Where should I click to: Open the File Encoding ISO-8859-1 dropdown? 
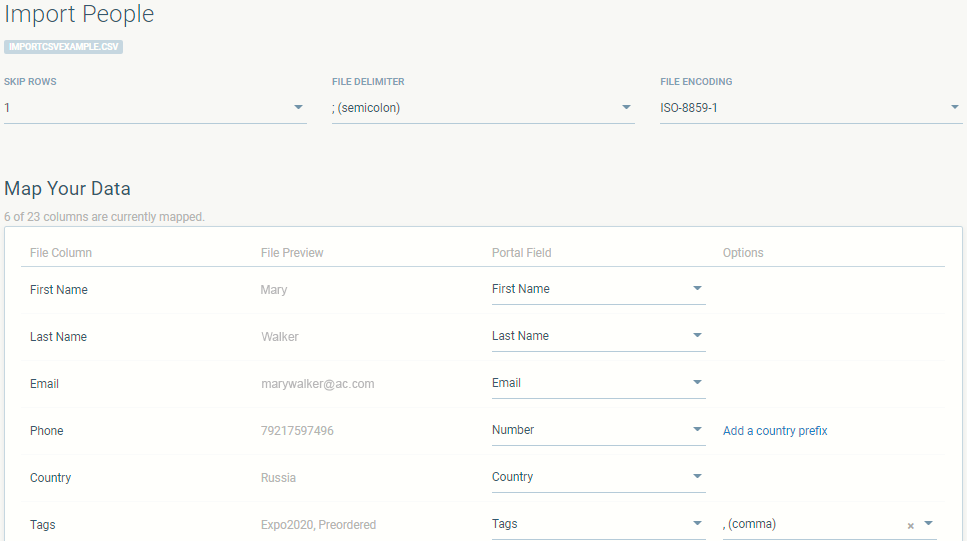(x=954, y=108)
